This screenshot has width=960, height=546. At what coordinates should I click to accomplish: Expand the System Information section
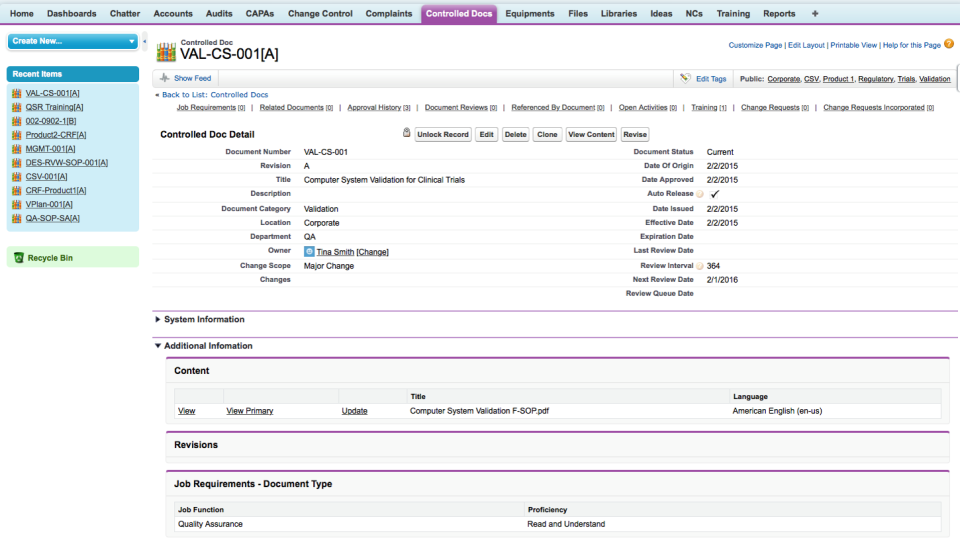coord(158,320)
